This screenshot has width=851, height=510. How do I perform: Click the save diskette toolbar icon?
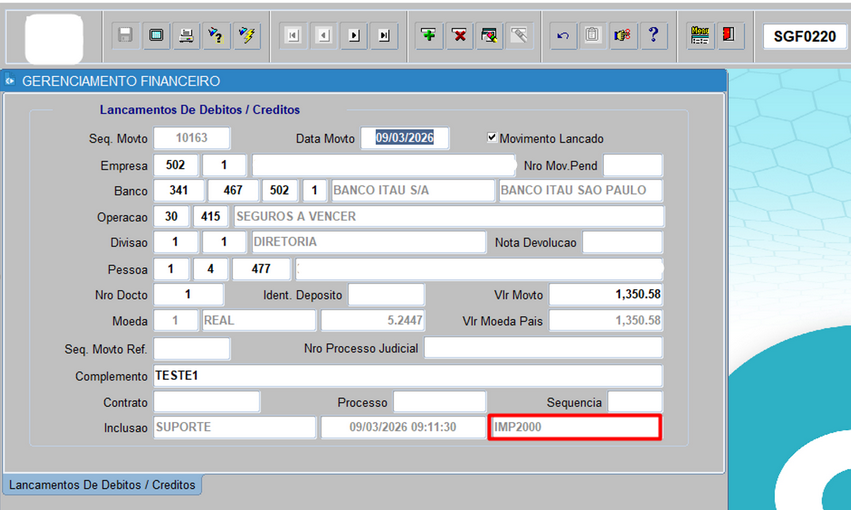pyautogui.click(x=126, y=35)
